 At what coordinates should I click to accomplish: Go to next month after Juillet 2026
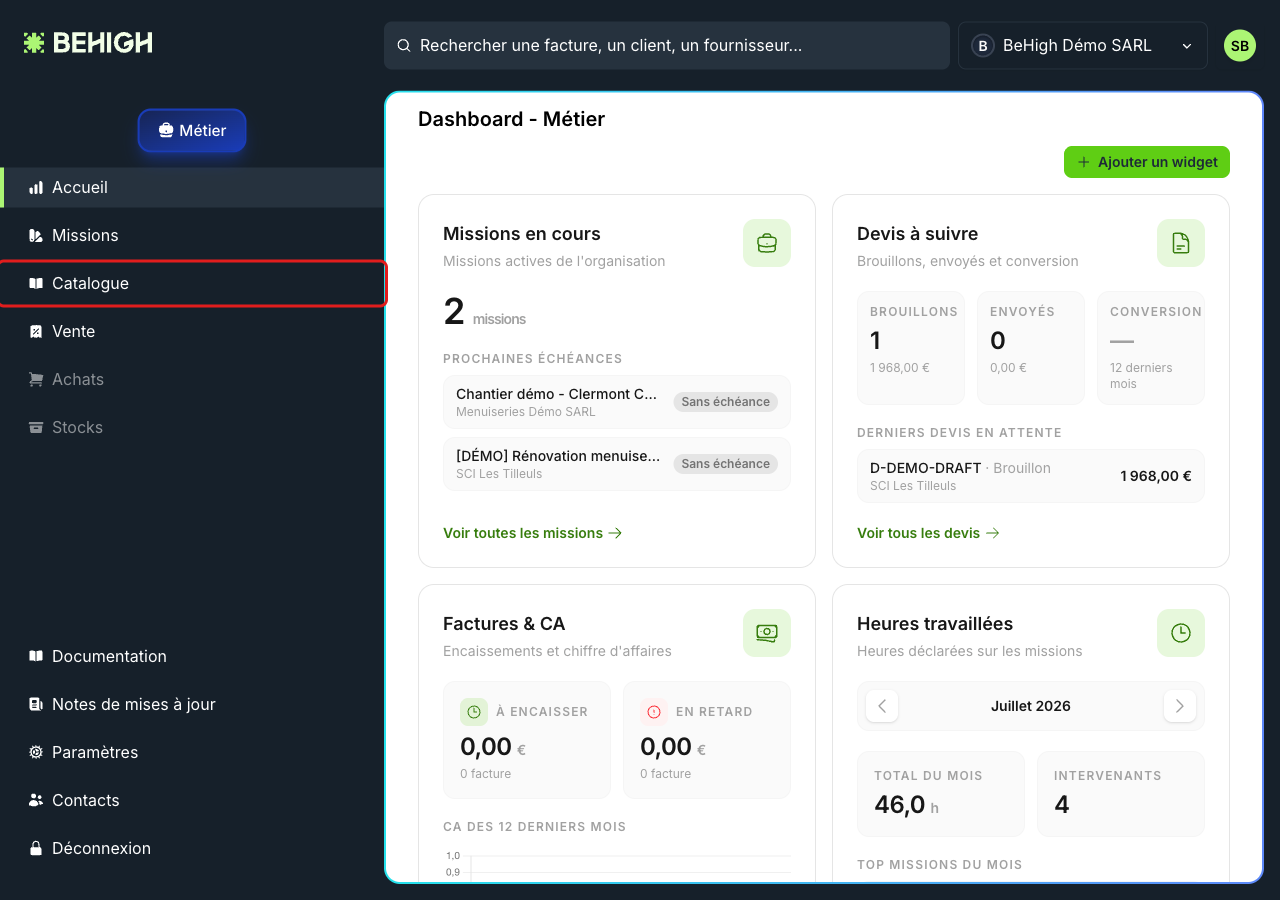1180,706
